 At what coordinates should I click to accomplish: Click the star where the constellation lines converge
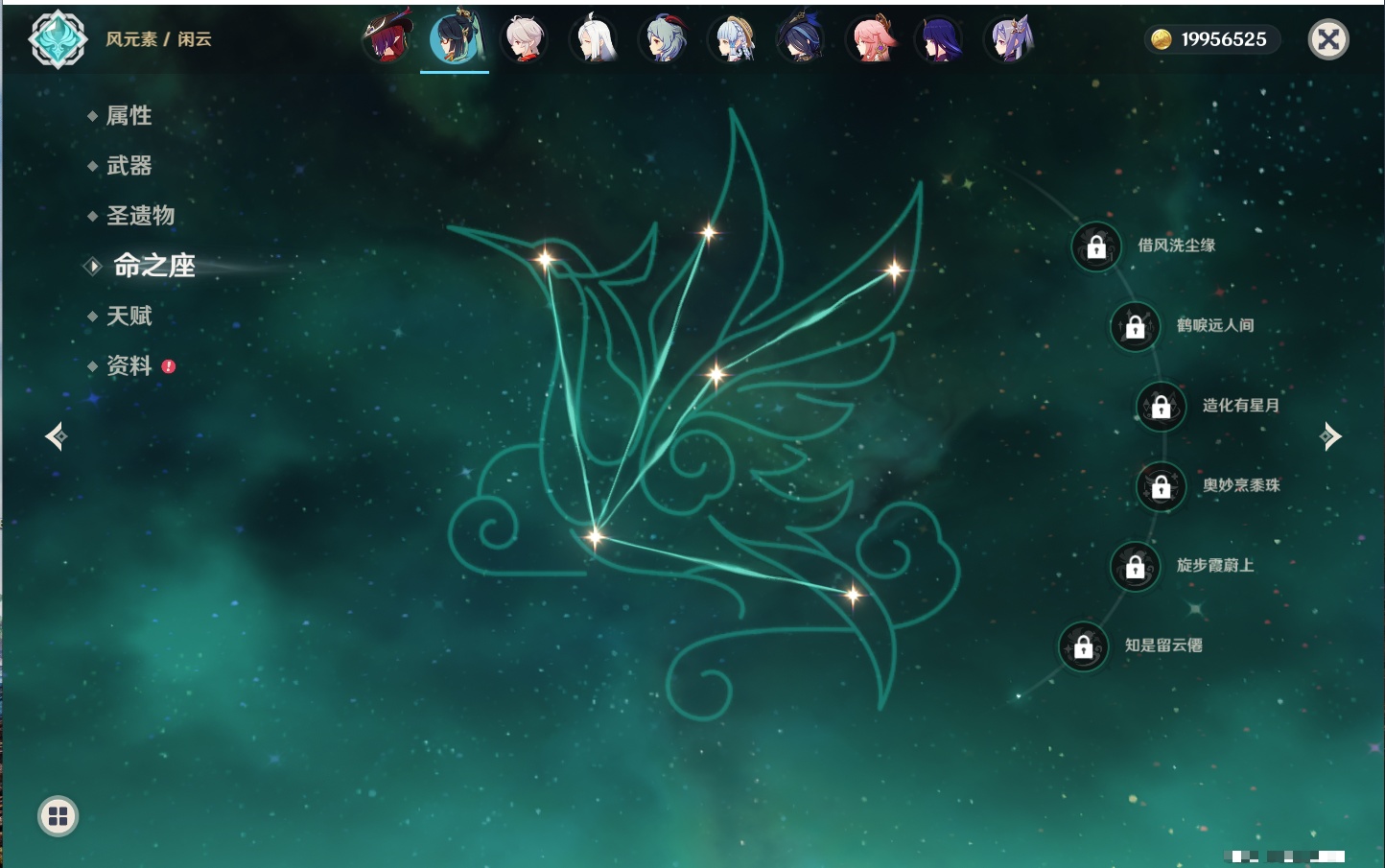point(595,536)
